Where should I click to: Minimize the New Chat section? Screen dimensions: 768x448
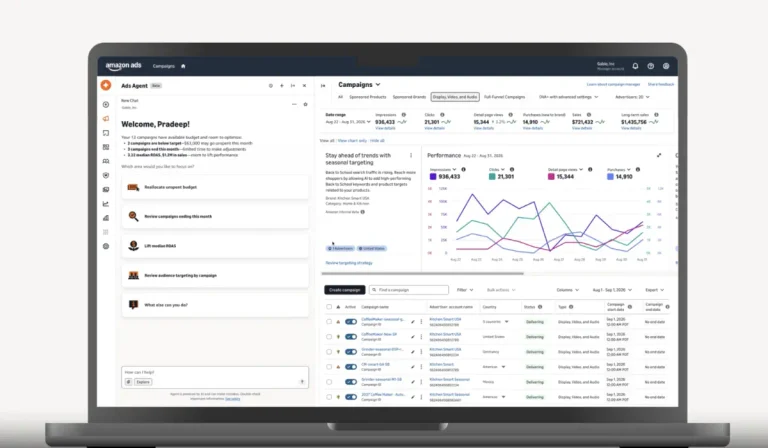294,104
